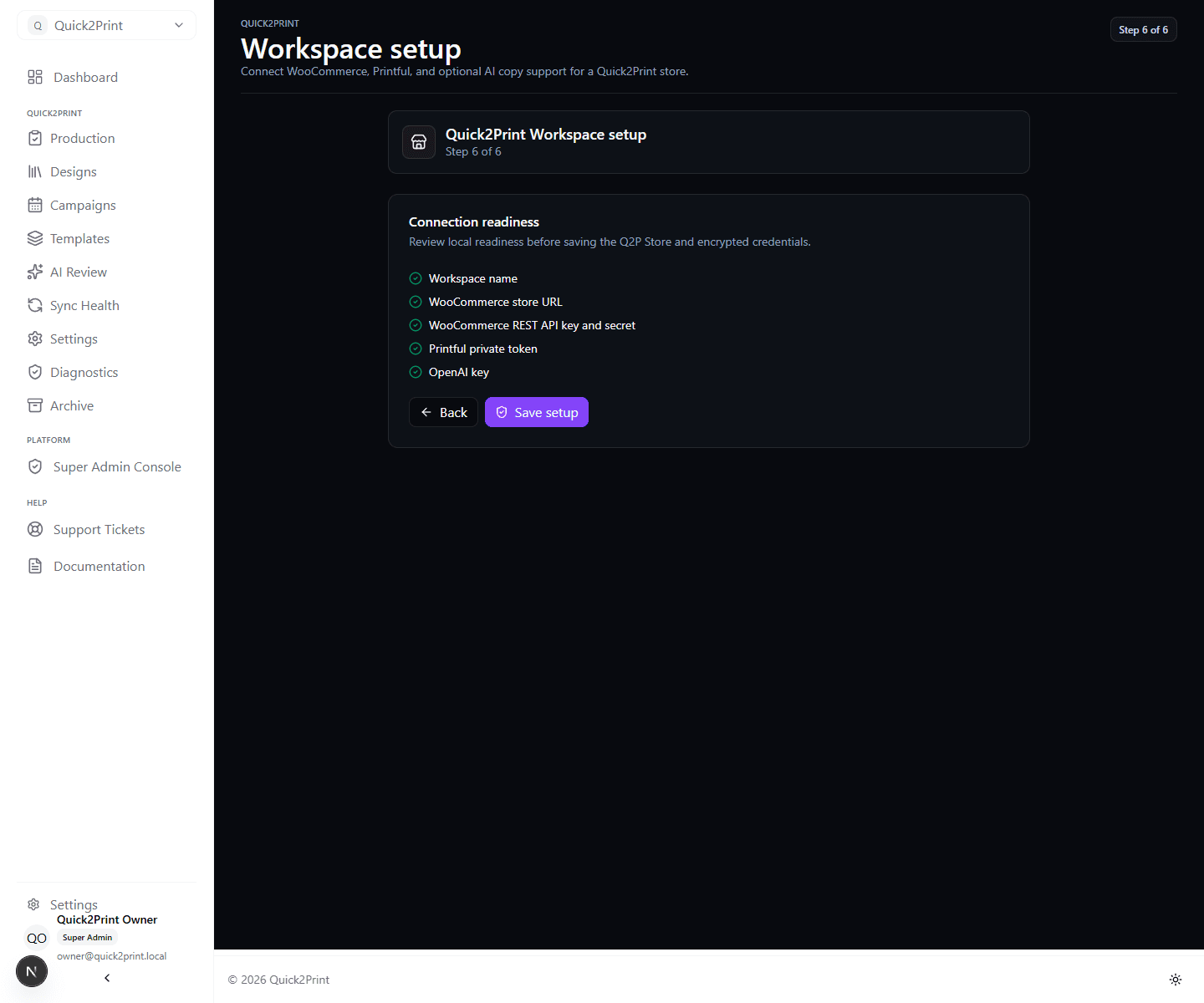Click the owner@quick2print.local email text

click(x=112, y=956)
